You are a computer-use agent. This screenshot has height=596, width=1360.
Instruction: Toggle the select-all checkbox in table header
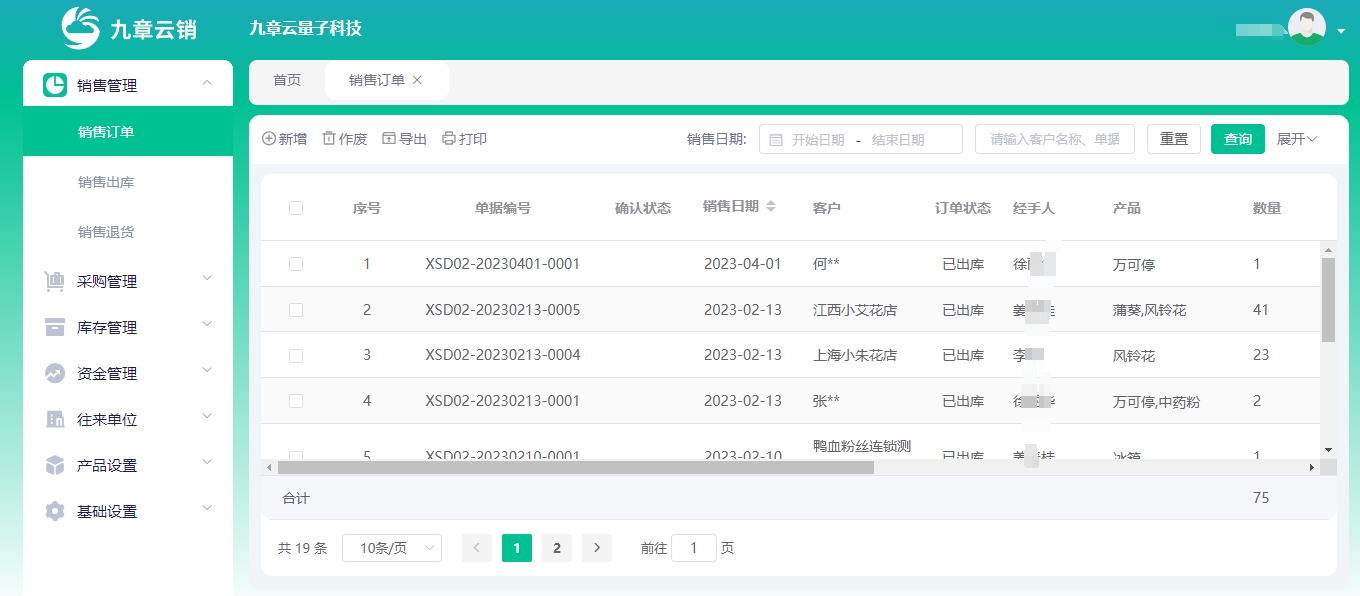click(x=296, y=207)
